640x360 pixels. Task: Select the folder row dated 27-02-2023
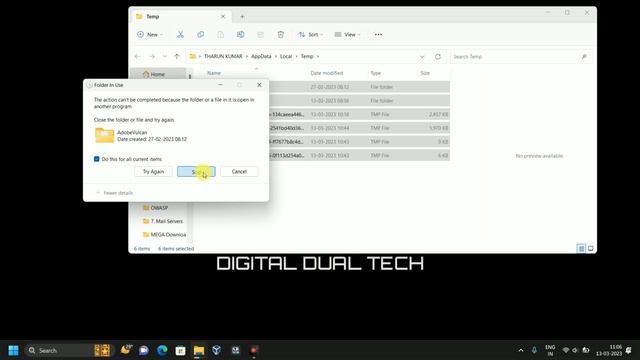[x=359, y=87]
